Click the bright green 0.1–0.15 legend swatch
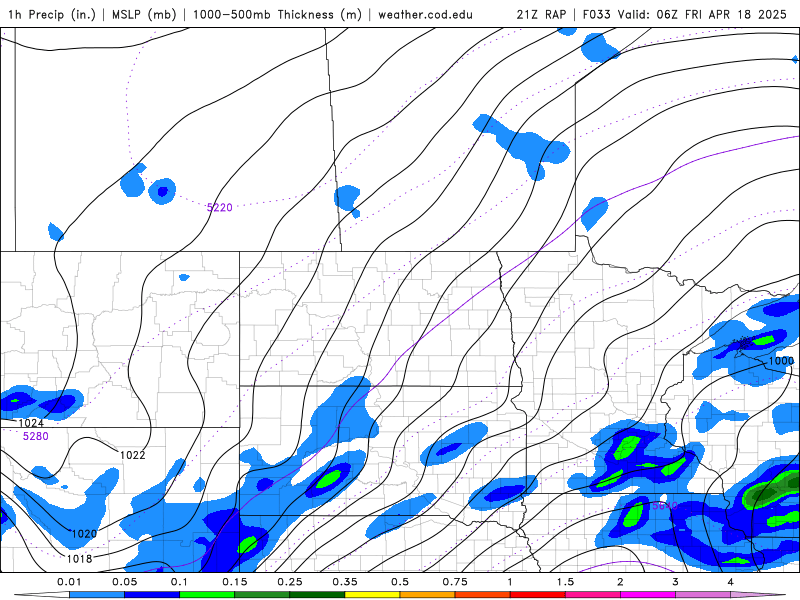Image resolution: width=800 pixels, height=600 pixels. (207, 595)
